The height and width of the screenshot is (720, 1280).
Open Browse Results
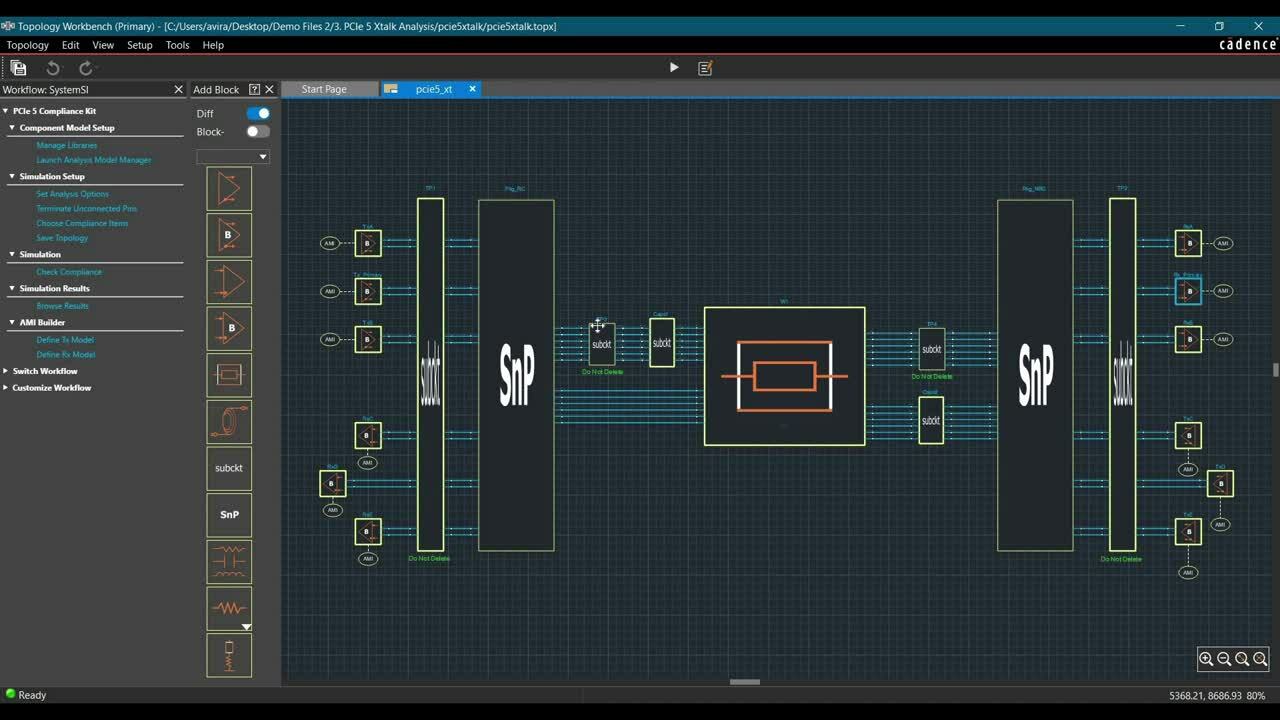point(63,306)
